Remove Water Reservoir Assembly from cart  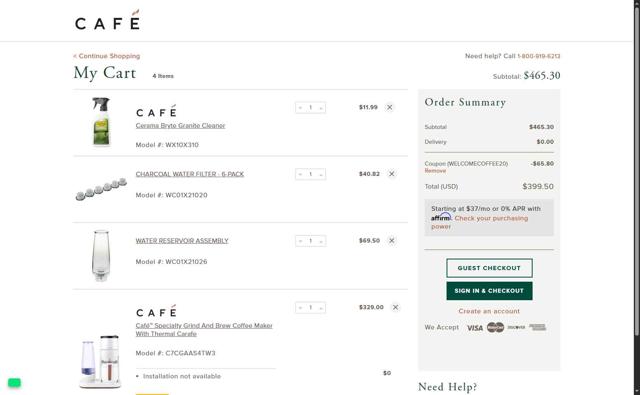pyautogui.click(x=391, y=241)
